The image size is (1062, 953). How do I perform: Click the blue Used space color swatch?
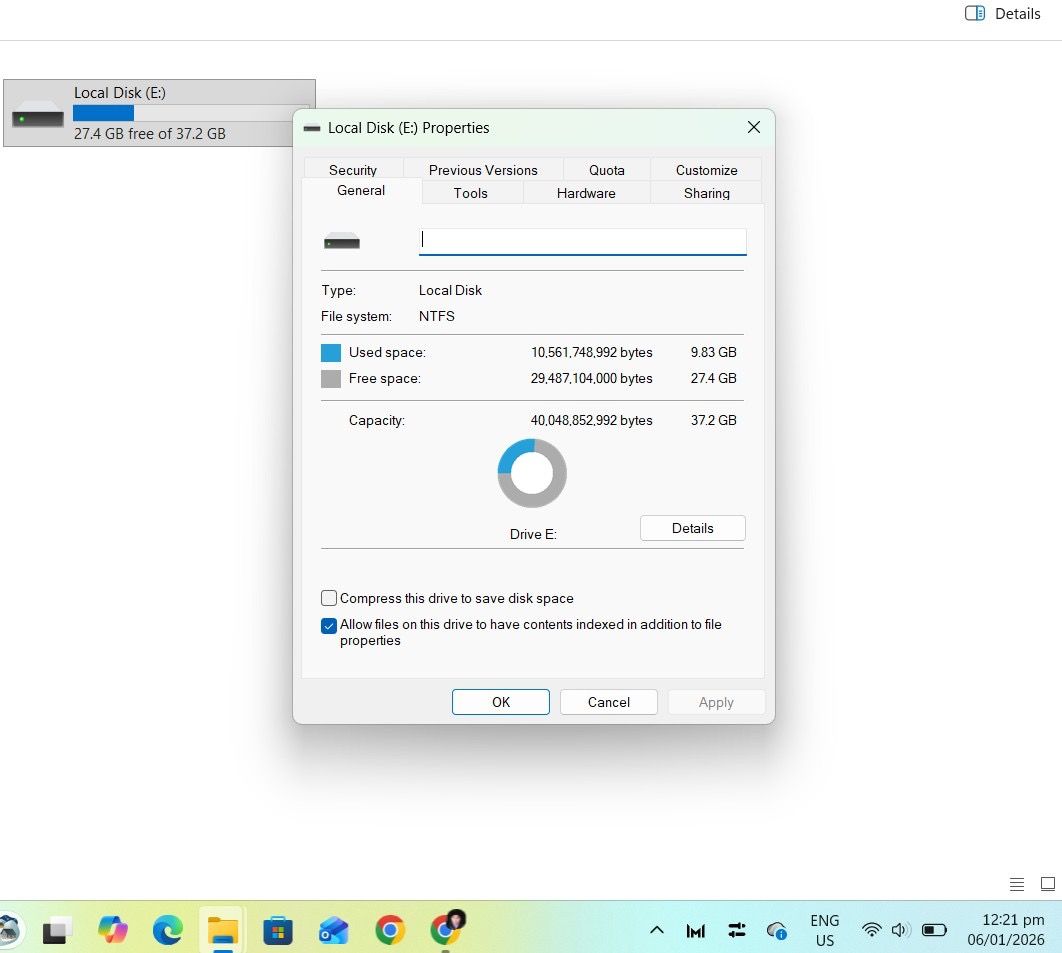(x=331, y=352)
